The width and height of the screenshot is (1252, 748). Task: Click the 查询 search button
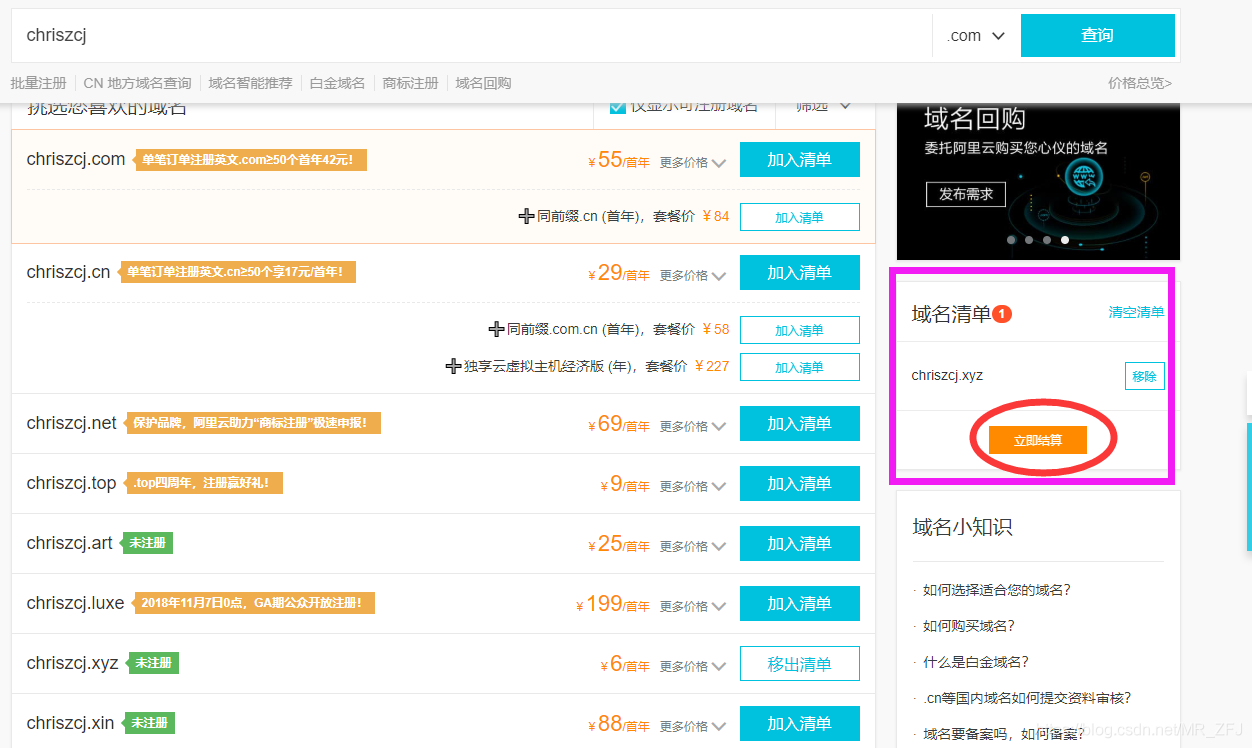click(x=1097, y=34)
